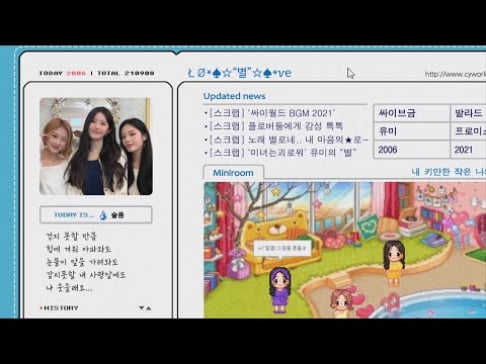486x364 pixels.
Task: Click the 2021 table cell
Action: pos(469,150)
